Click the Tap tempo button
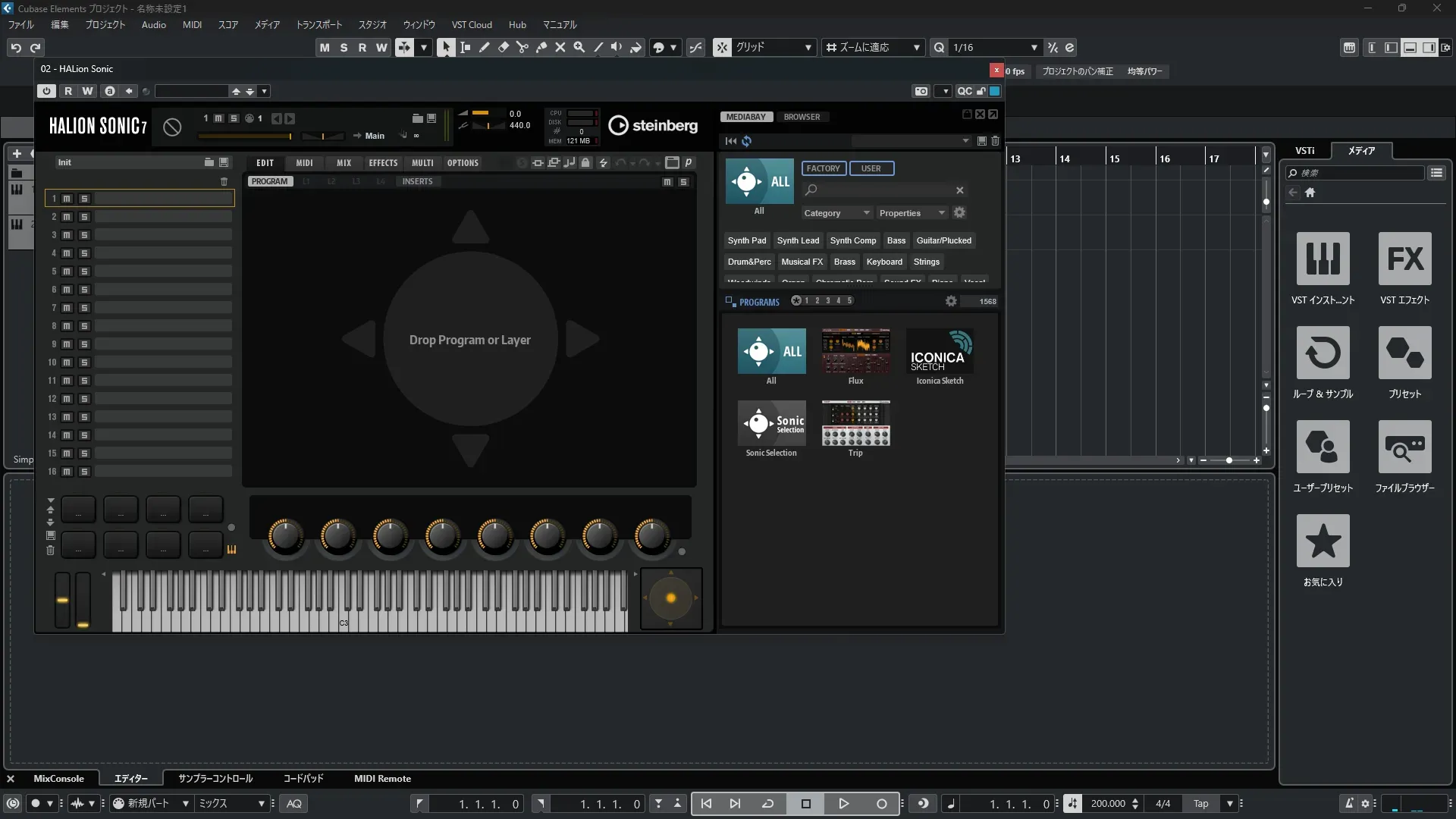The width and height of the screenshot is (1456, 819). [x=1200, y=804]
